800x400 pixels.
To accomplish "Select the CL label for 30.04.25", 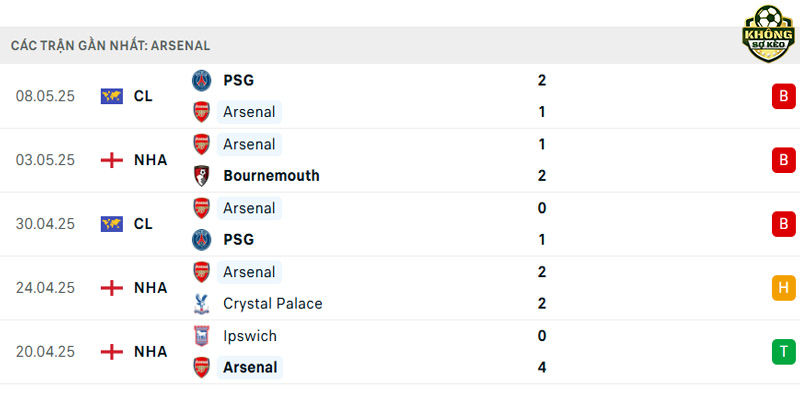I will 143,224.
